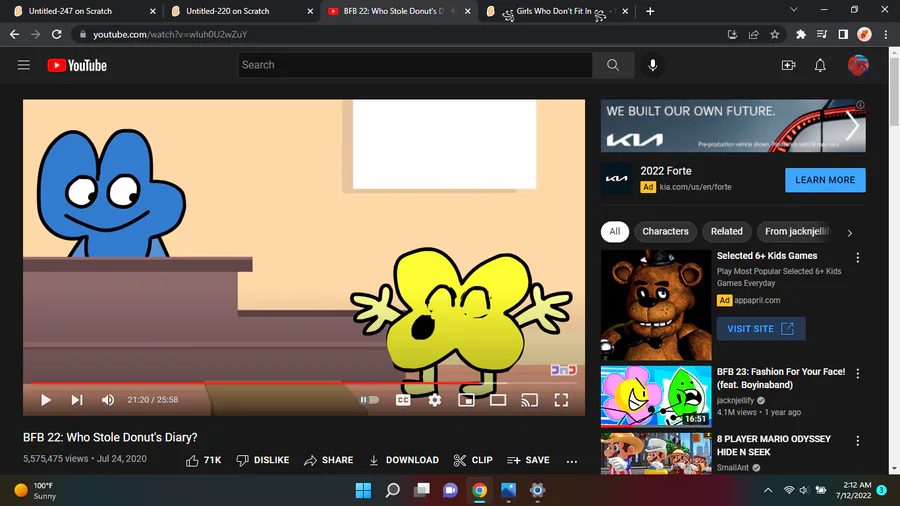900x506 pixels.
Task: Open the Photos app in taskbar
Action: click(509, 491)
